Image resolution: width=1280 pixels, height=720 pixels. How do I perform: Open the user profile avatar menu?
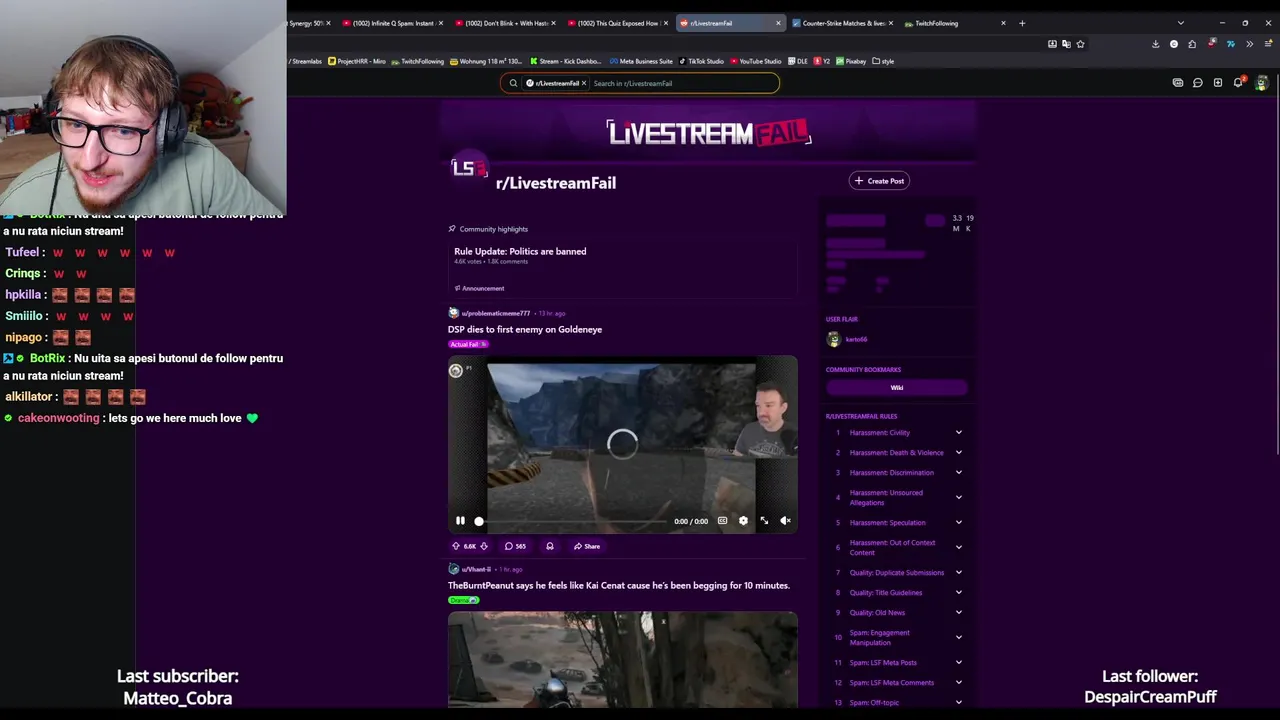[1261, 83]
